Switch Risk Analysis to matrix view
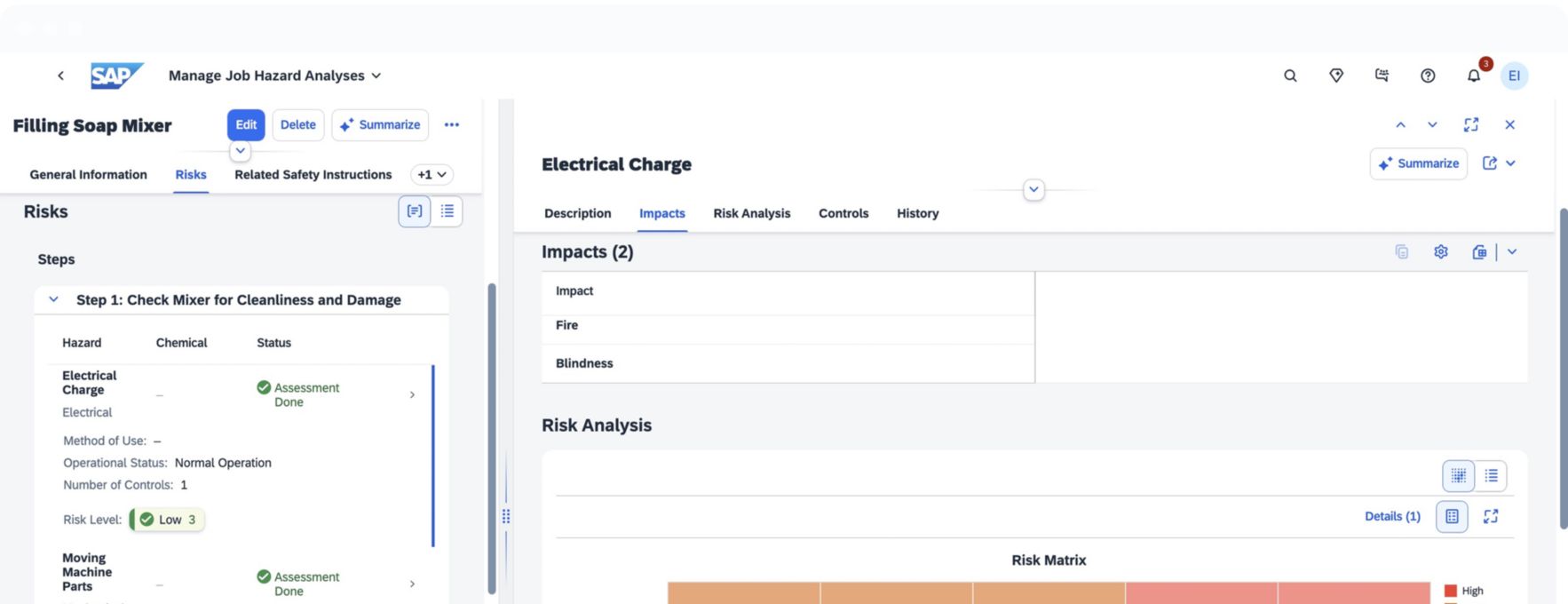Viewport: 1568px width, 604px height. [1458, 476]
